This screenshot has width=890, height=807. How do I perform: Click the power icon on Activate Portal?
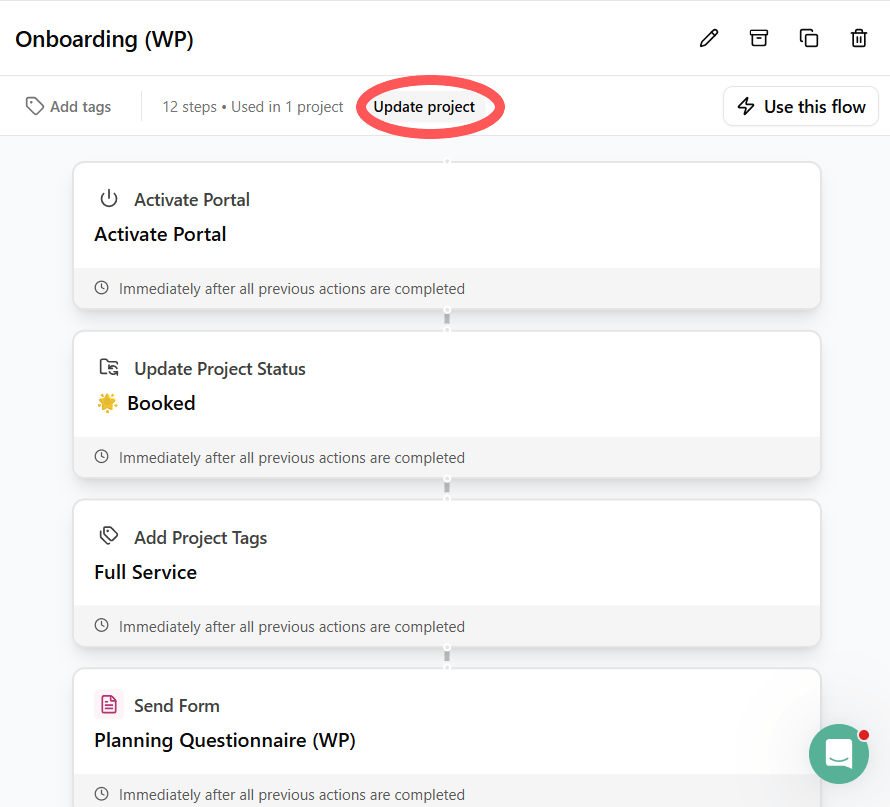108,199
